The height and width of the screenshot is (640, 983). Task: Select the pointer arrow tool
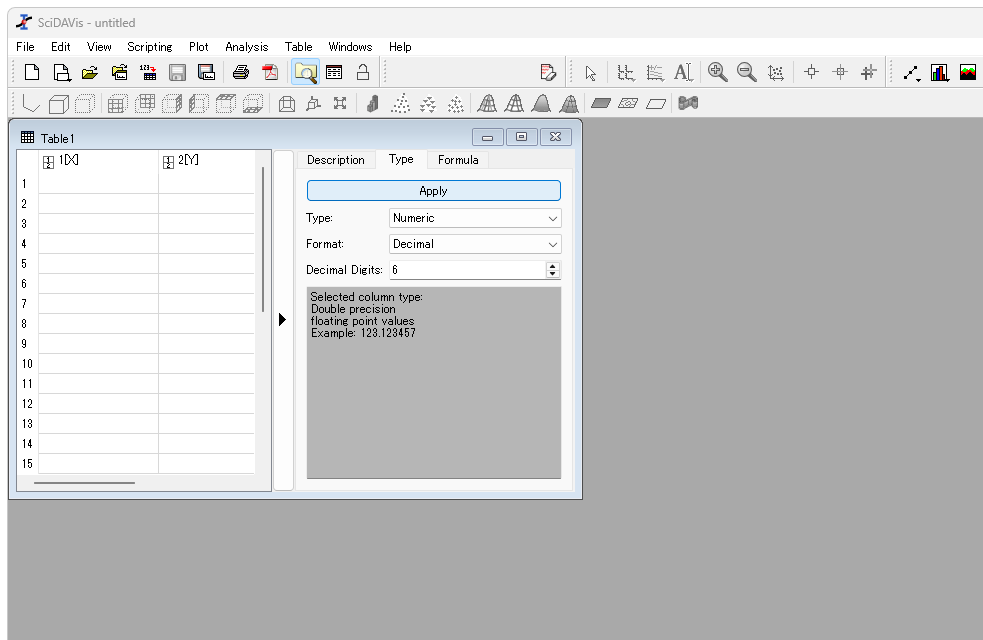coord(590,72)
